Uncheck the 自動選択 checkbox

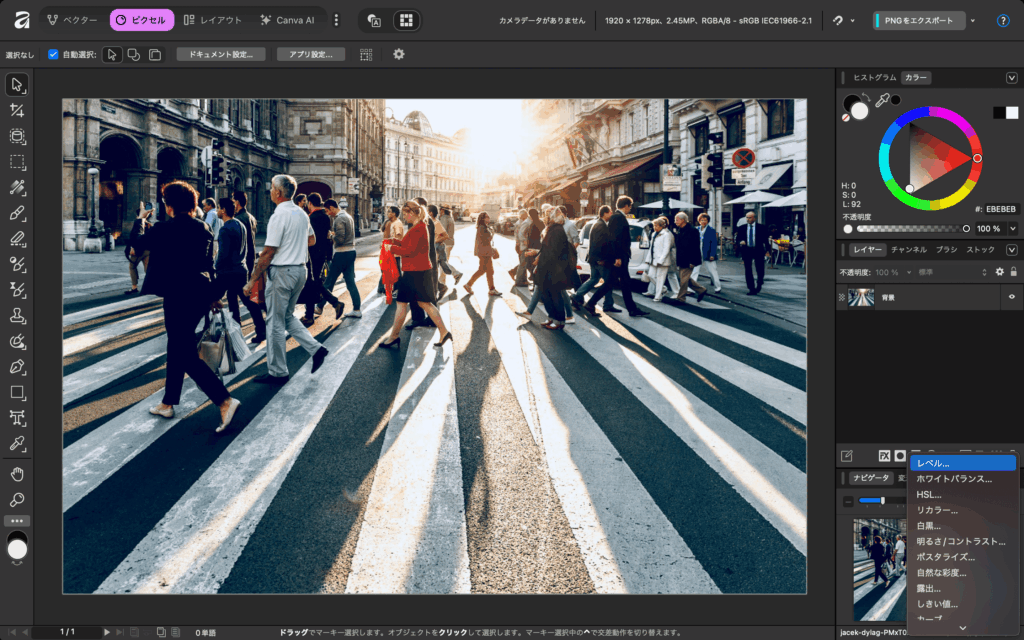[x=53, y=54]
